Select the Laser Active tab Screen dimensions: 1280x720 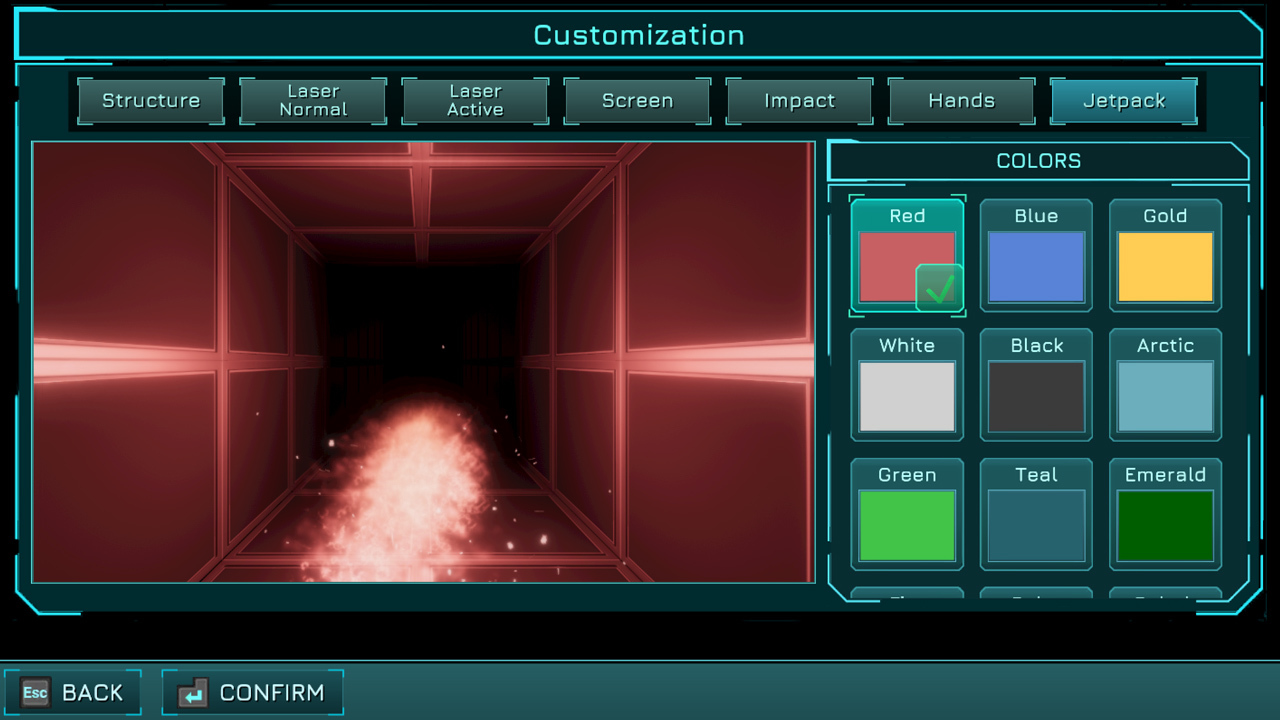475,101
